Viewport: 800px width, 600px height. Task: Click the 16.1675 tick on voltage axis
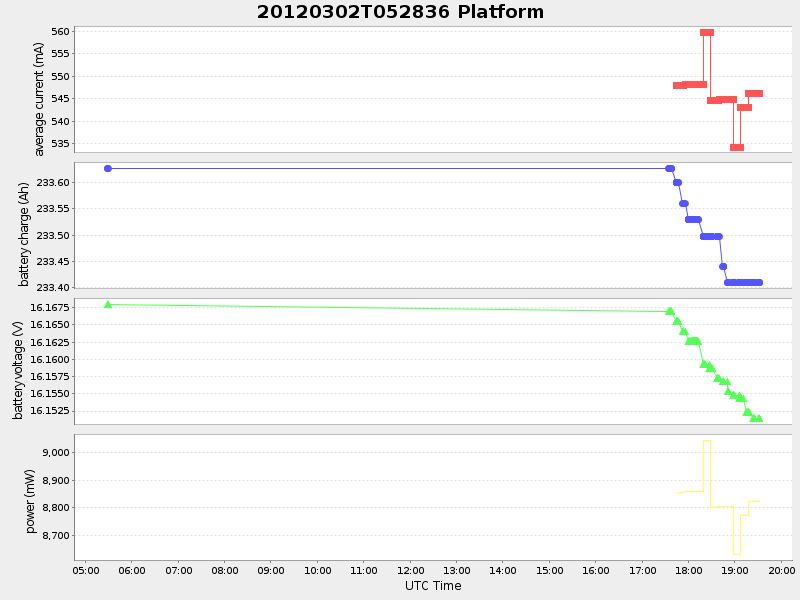point(49,310)
